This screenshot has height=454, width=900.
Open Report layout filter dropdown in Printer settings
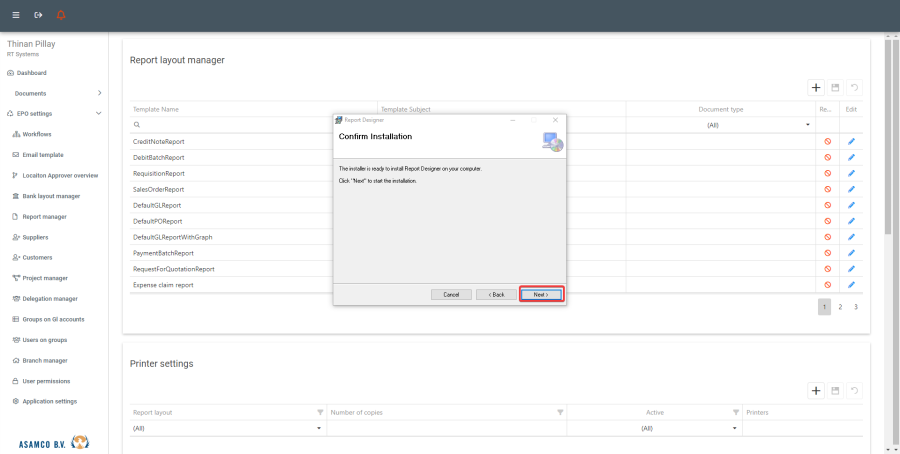pos(319,428)
